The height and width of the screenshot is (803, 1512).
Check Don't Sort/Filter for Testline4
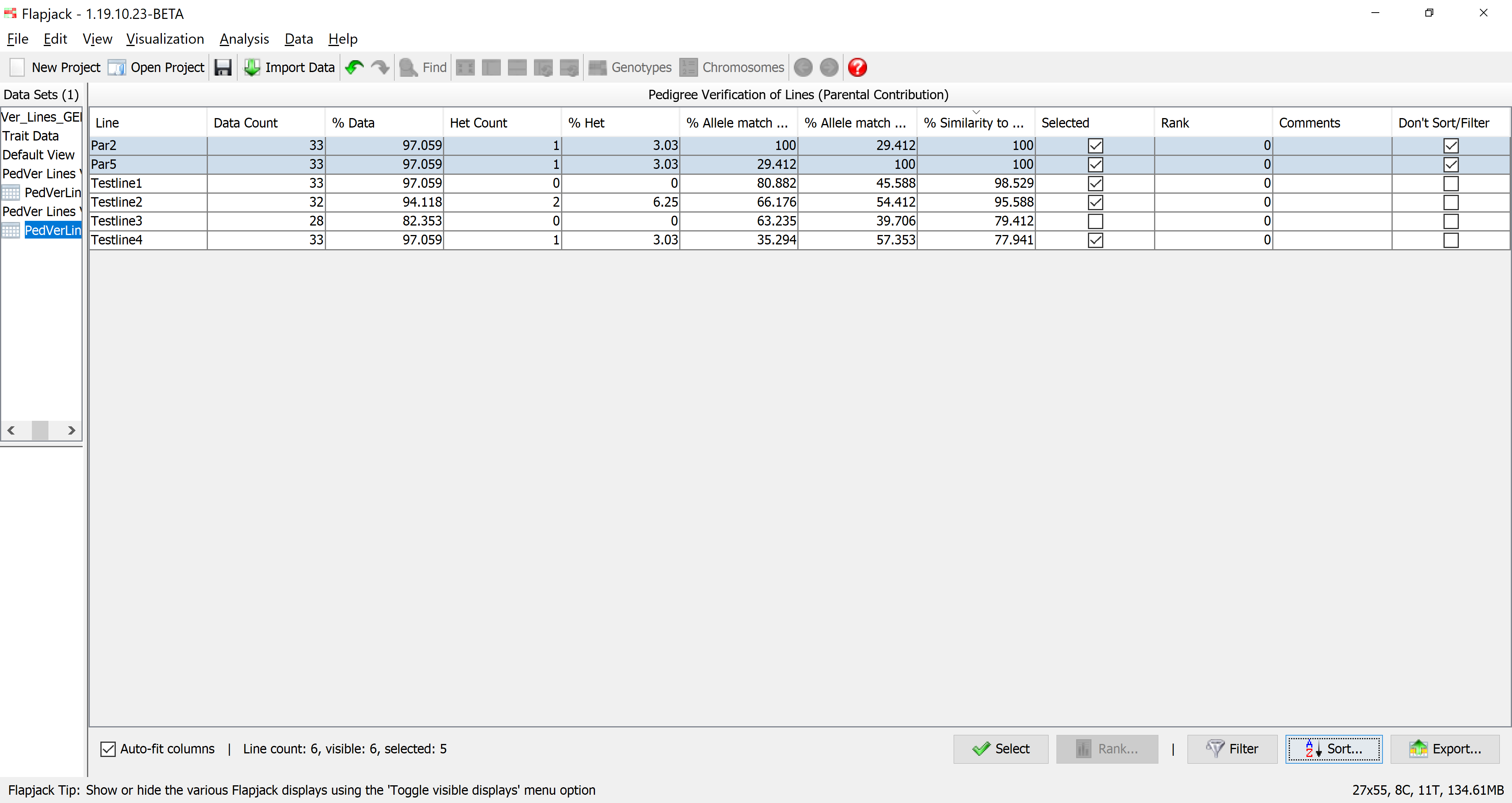(x=1451, y=239)
